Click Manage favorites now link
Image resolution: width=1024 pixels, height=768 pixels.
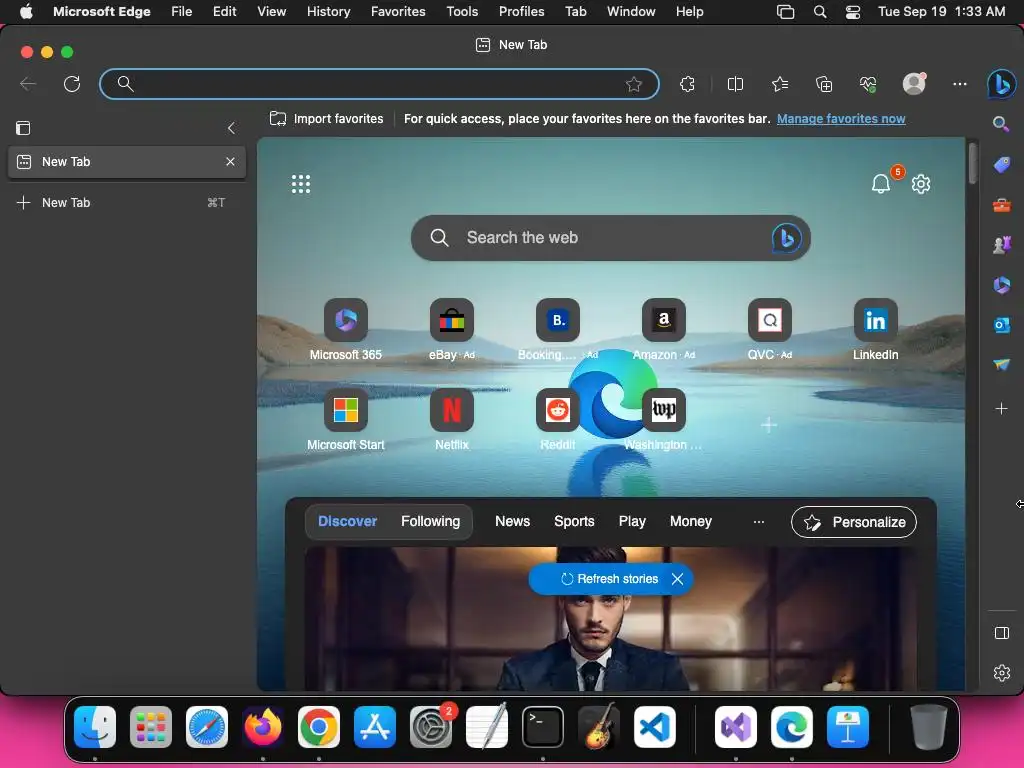pos(840,119)
